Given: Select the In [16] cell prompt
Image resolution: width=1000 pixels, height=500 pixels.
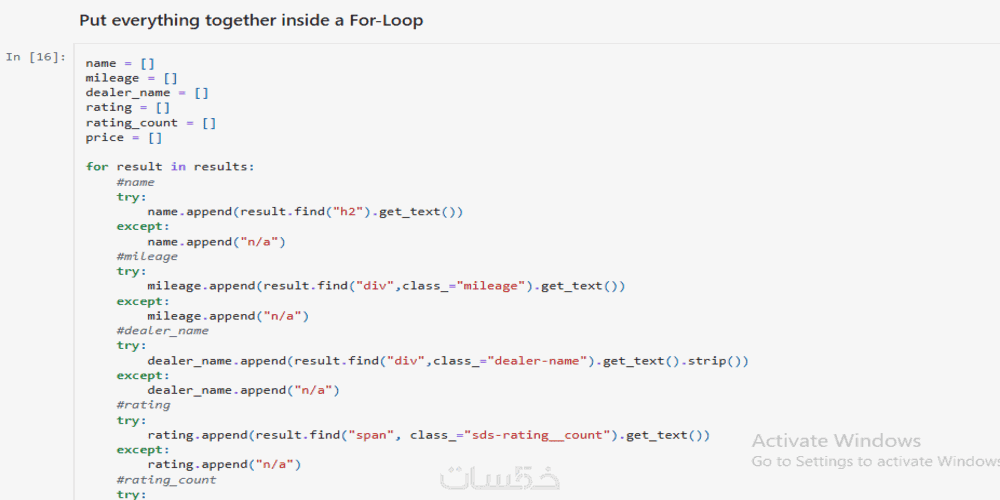Looking at the screenshot, I should 36,57.
